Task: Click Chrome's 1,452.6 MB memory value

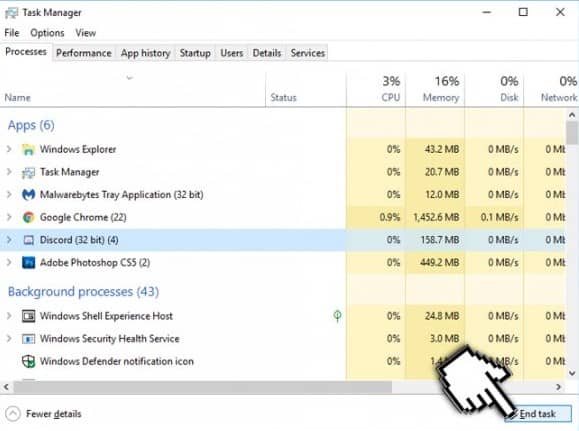Action: tap(436, 217)
